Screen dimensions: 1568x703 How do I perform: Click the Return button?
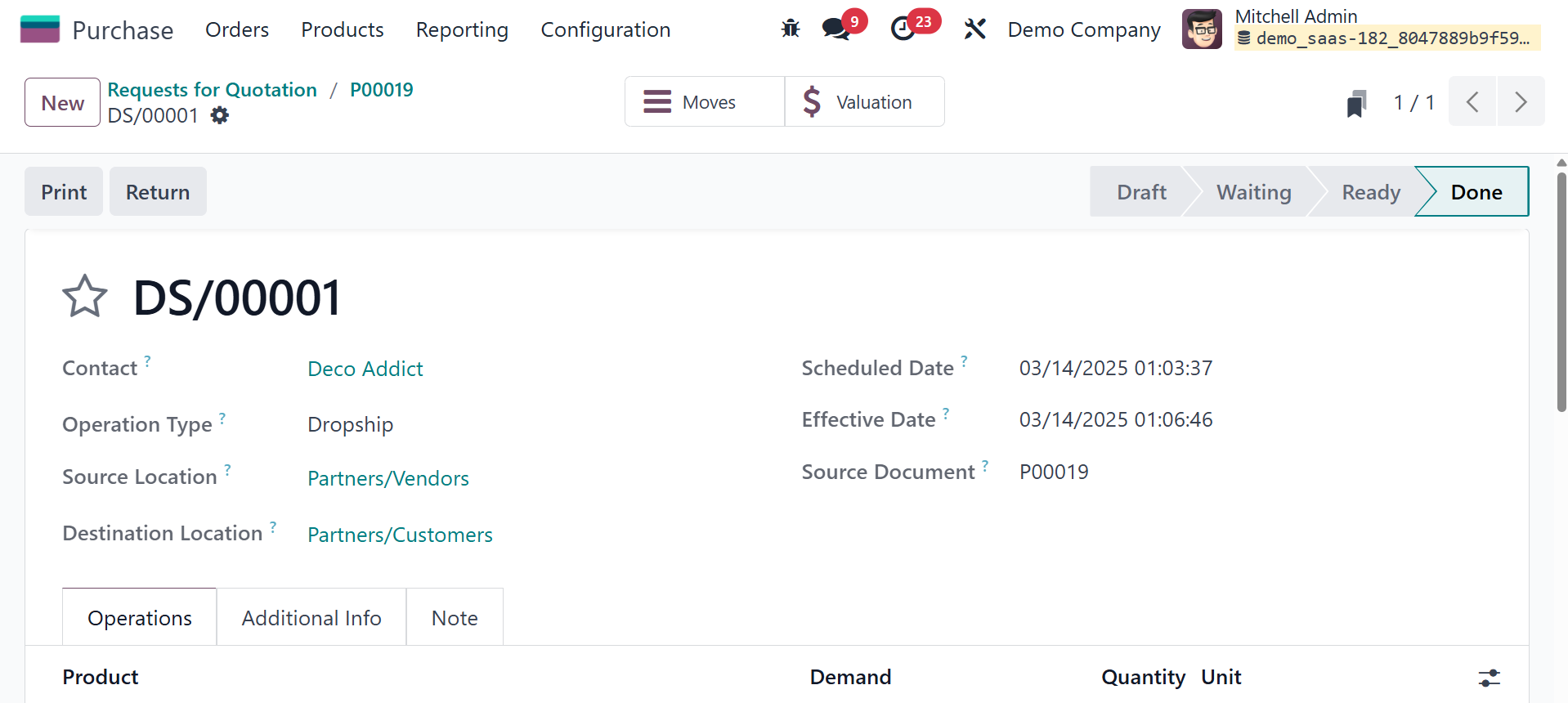pos(158,192)
